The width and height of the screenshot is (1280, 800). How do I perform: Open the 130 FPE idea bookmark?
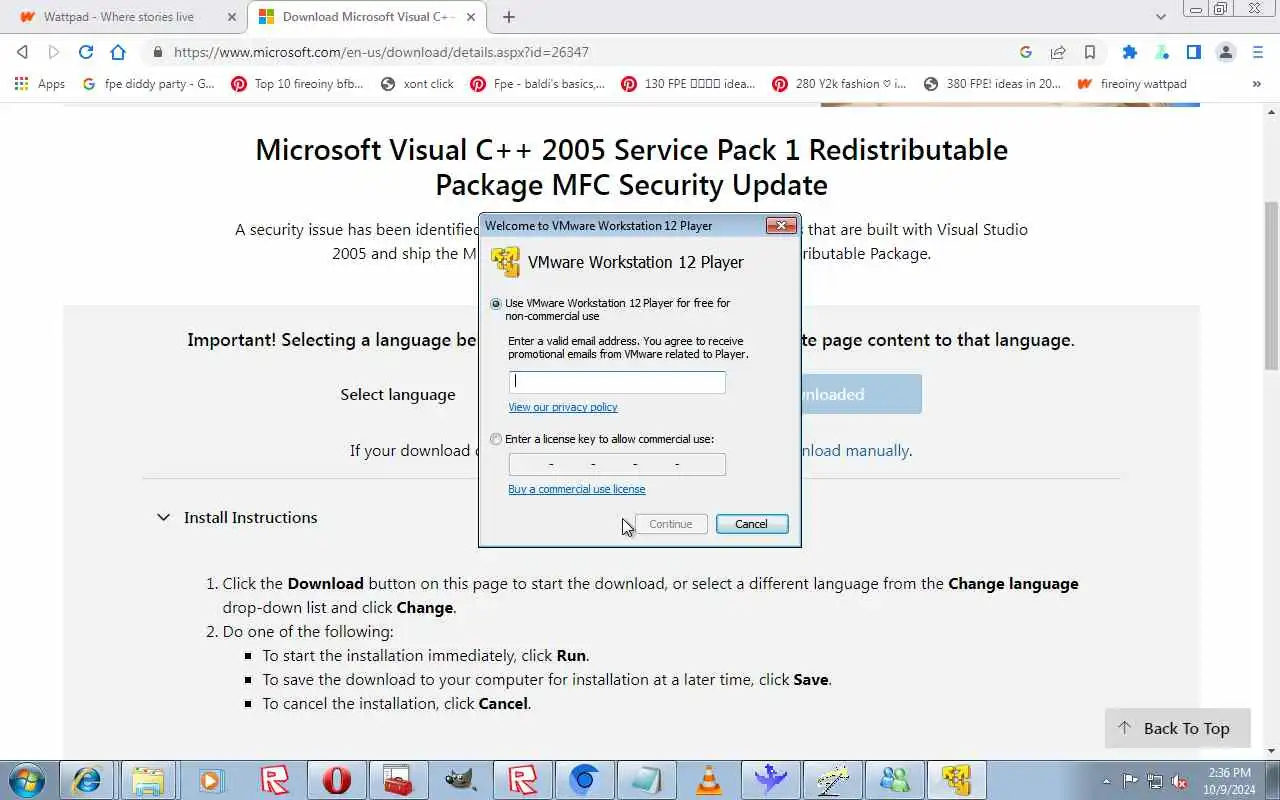[x=688, y=84]
